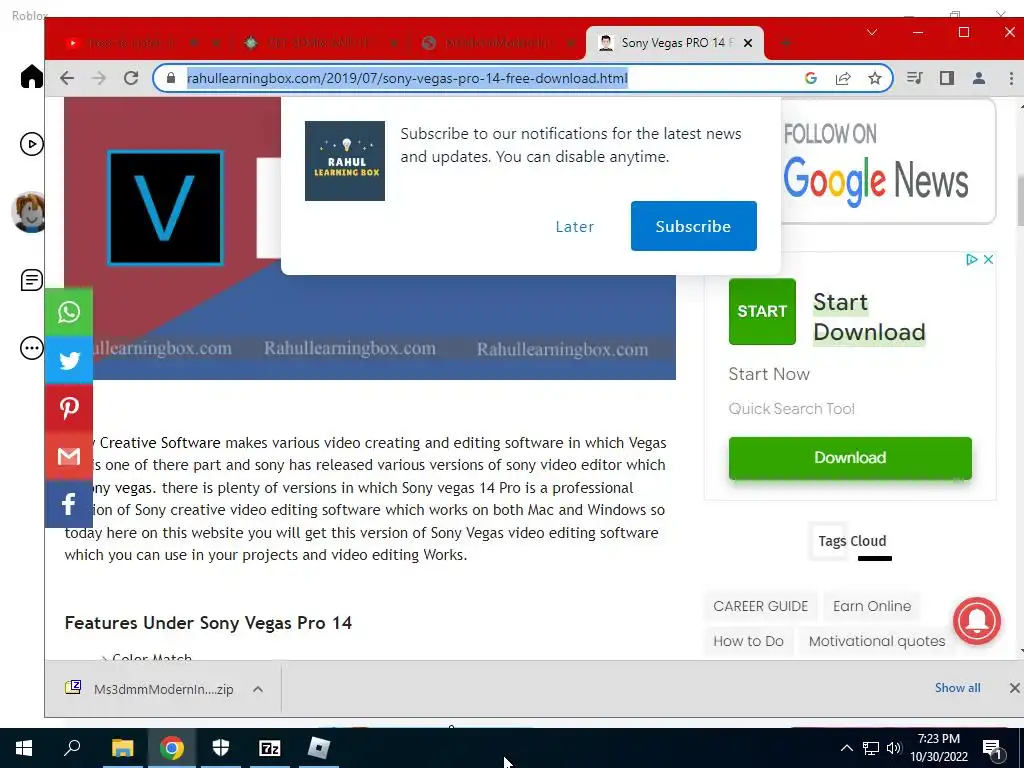Open the Roblox chat notes icon

[x=31, y=280]
